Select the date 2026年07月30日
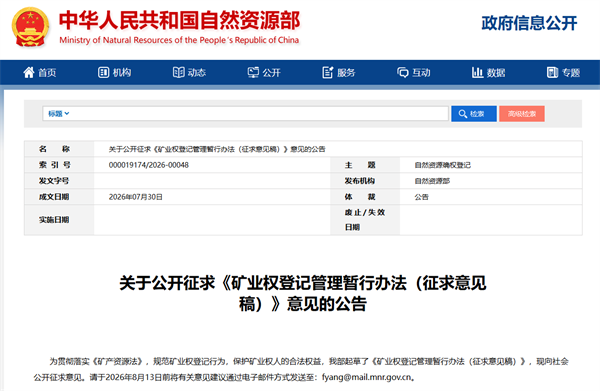 click(135, 197)
